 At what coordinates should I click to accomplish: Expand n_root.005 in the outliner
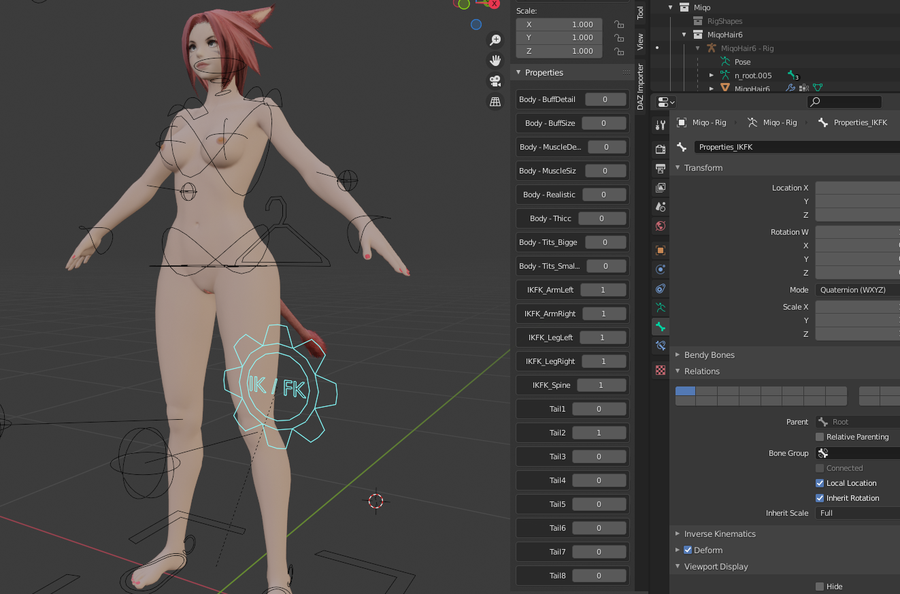coord(712,75)
